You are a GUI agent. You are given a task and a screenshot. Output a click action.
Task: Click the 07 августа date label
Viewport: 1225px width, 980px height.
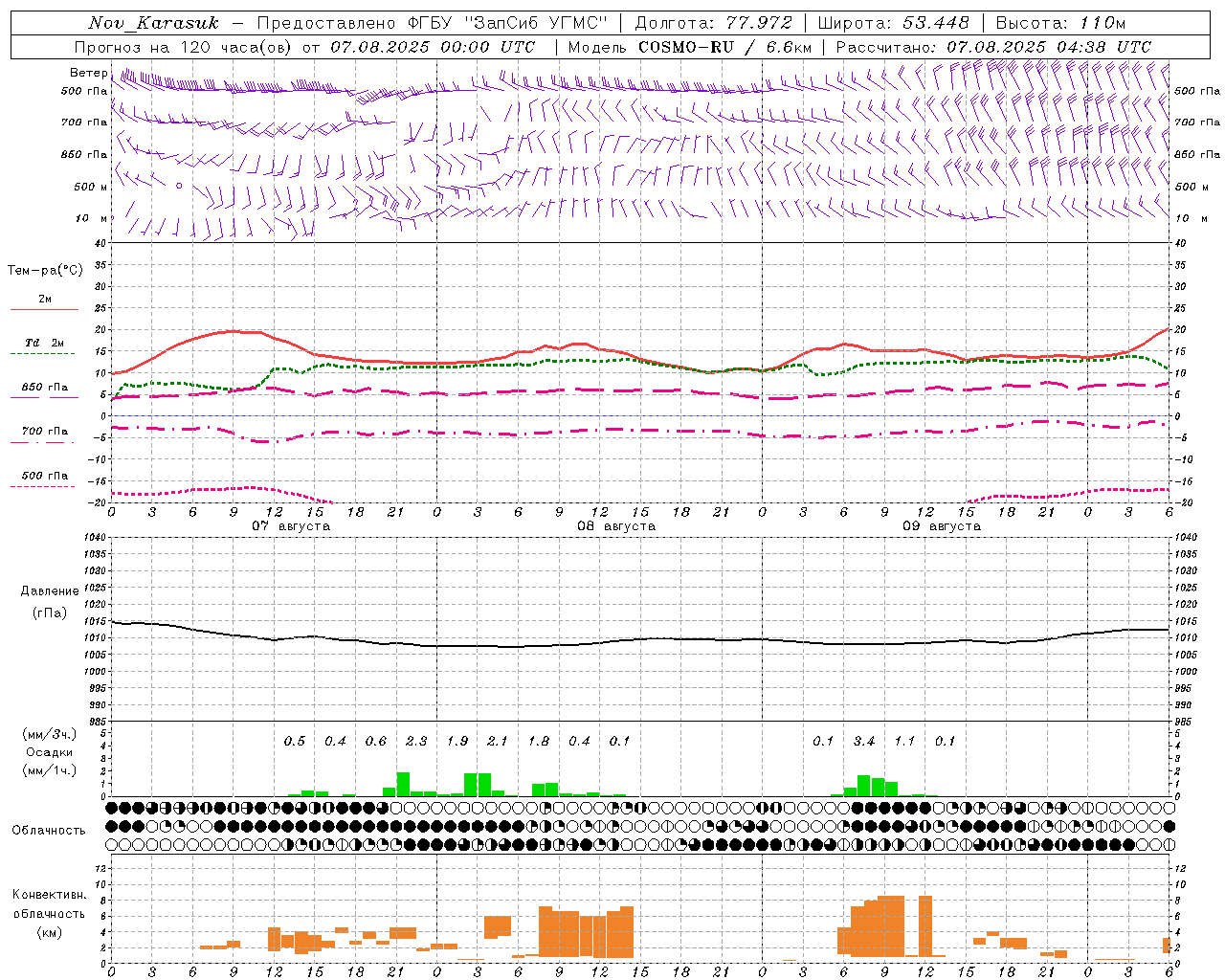(291, 526)
